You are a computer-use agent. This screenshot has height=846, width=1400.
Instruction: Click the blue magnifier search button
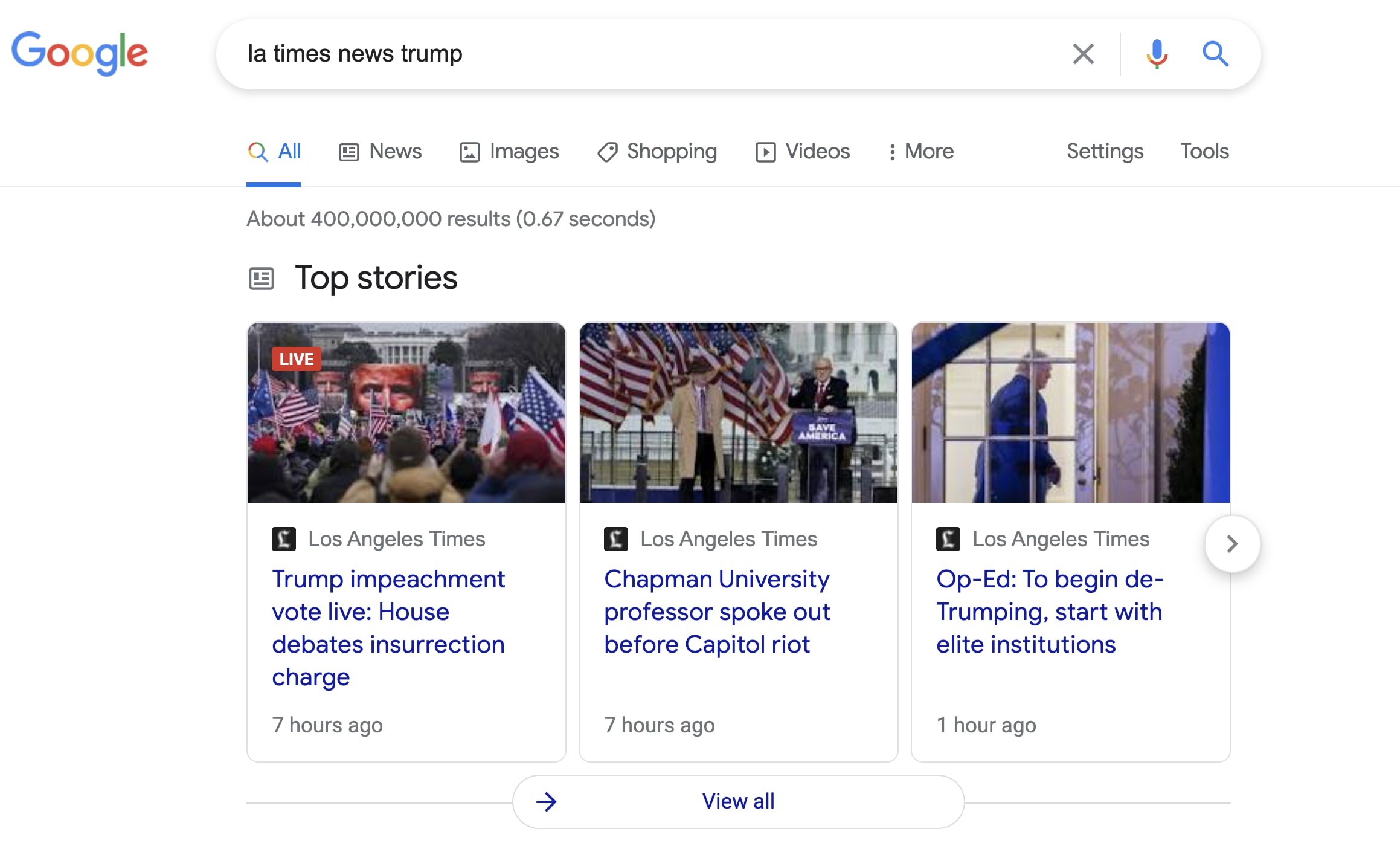tap(1215, 54)
